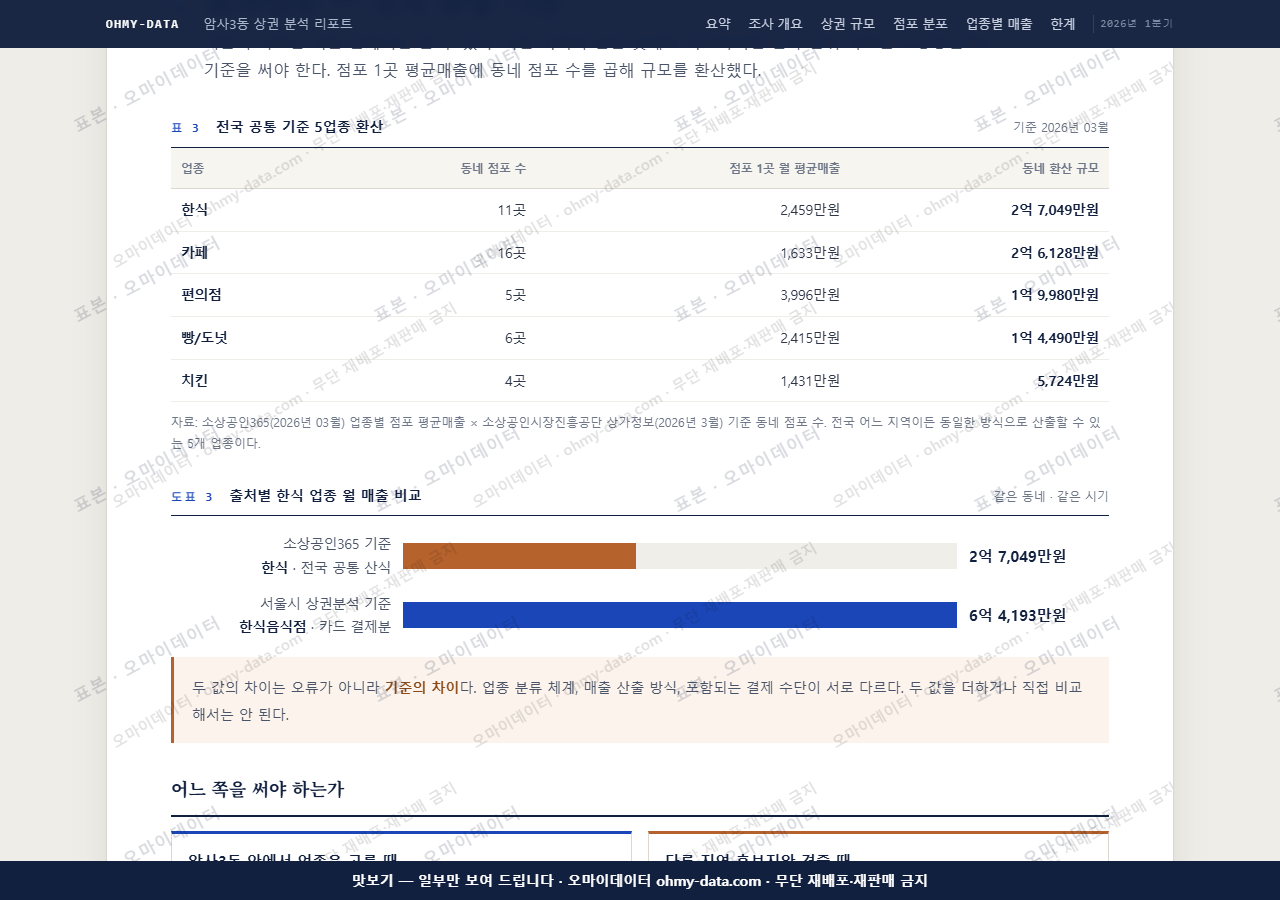1280x900 pixels.
Task: Click the 6억 4,193만원 chart value
Action: 1018,615
